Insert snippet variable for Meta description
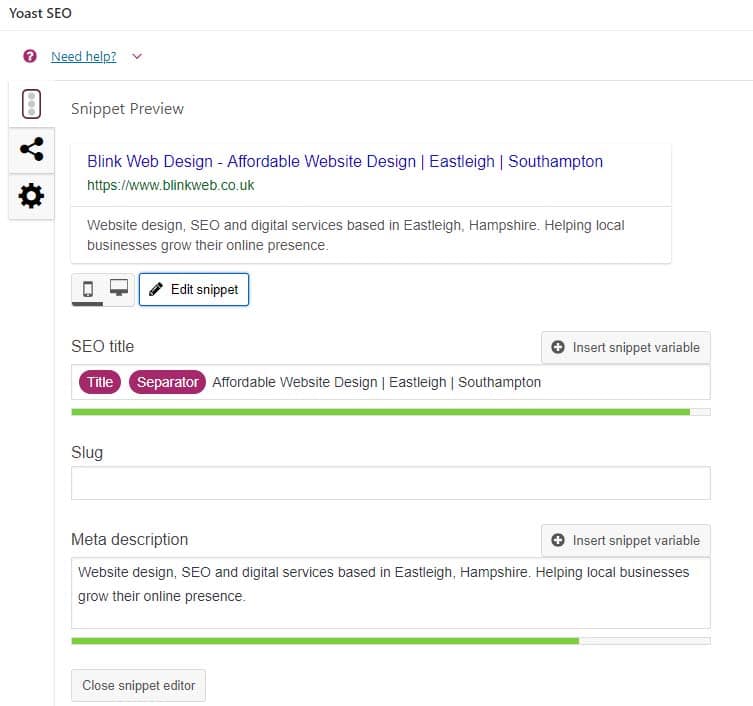 click(626, 540)
